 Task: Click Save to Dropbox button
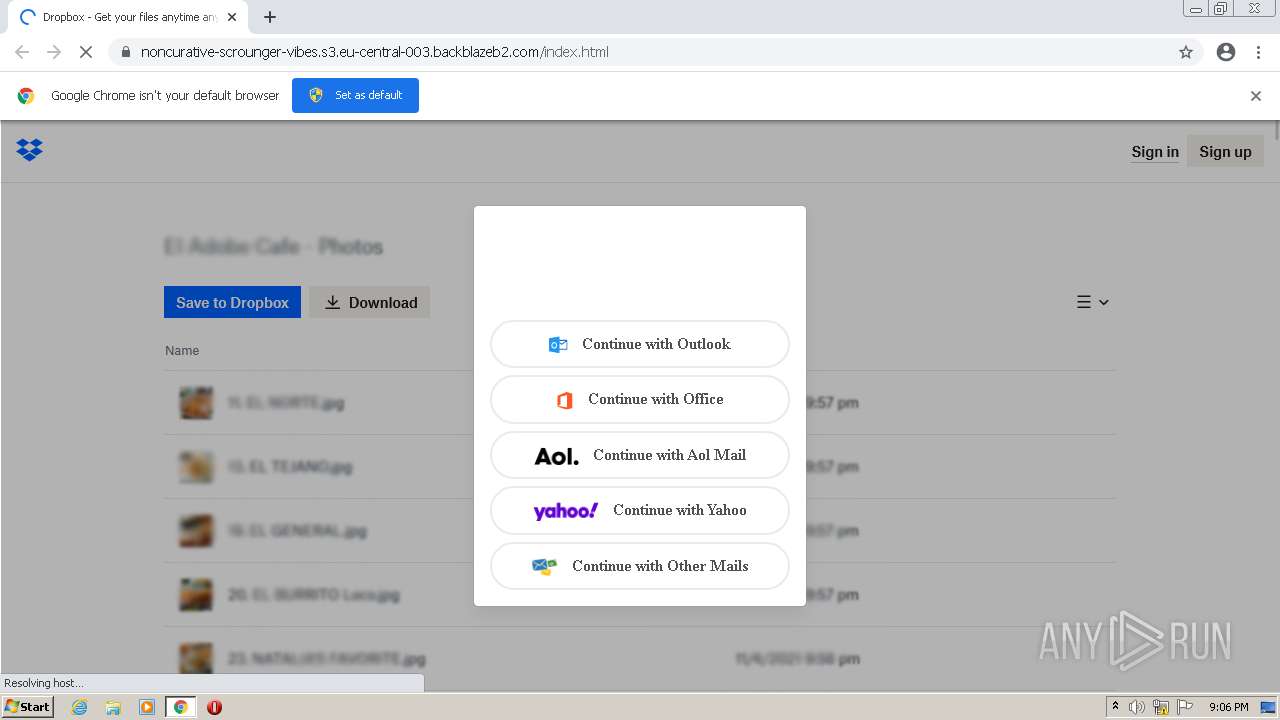[x=232, y=302]
